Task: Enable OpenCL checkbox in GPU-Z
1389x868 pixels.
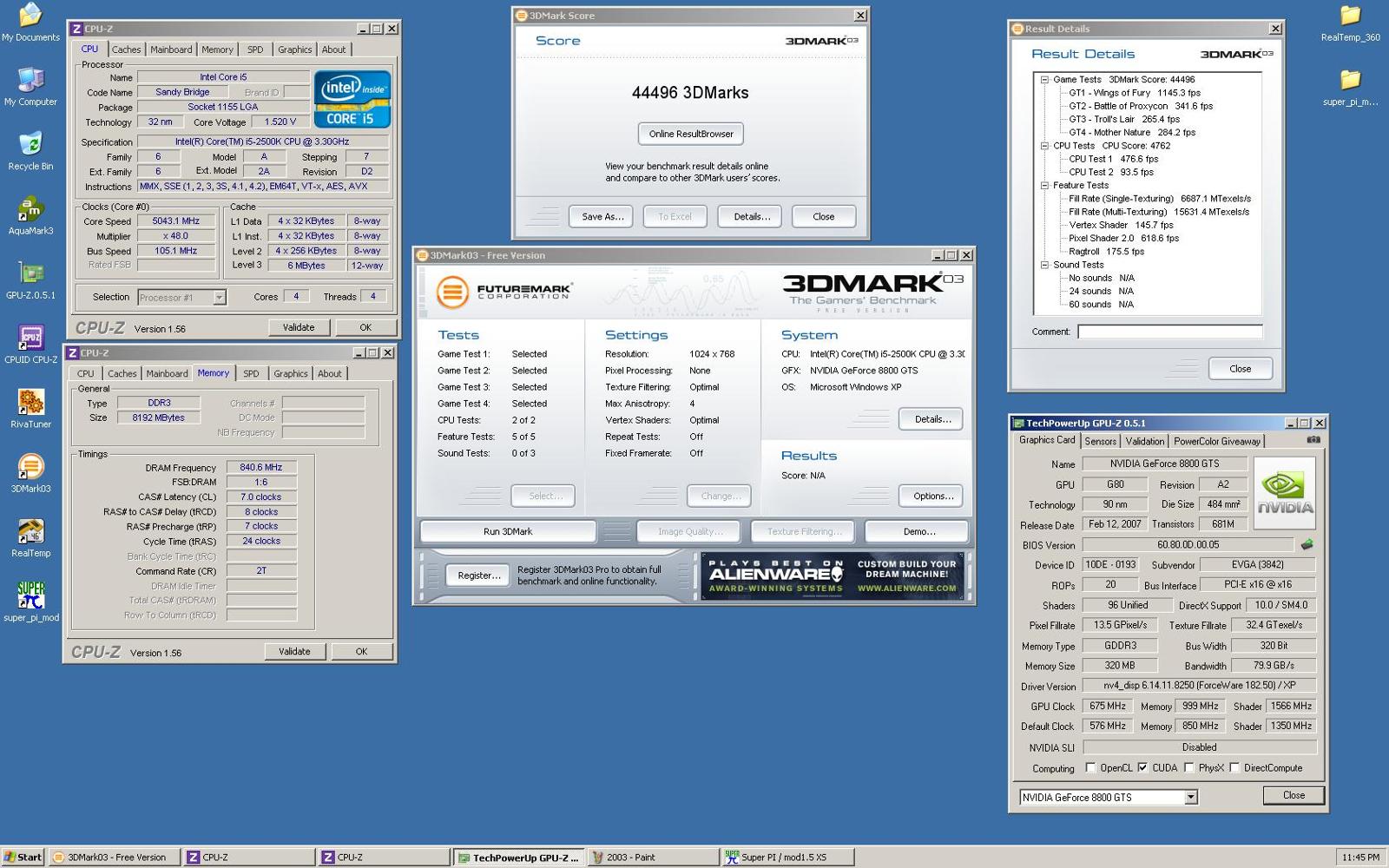Action: [1091, 767]
